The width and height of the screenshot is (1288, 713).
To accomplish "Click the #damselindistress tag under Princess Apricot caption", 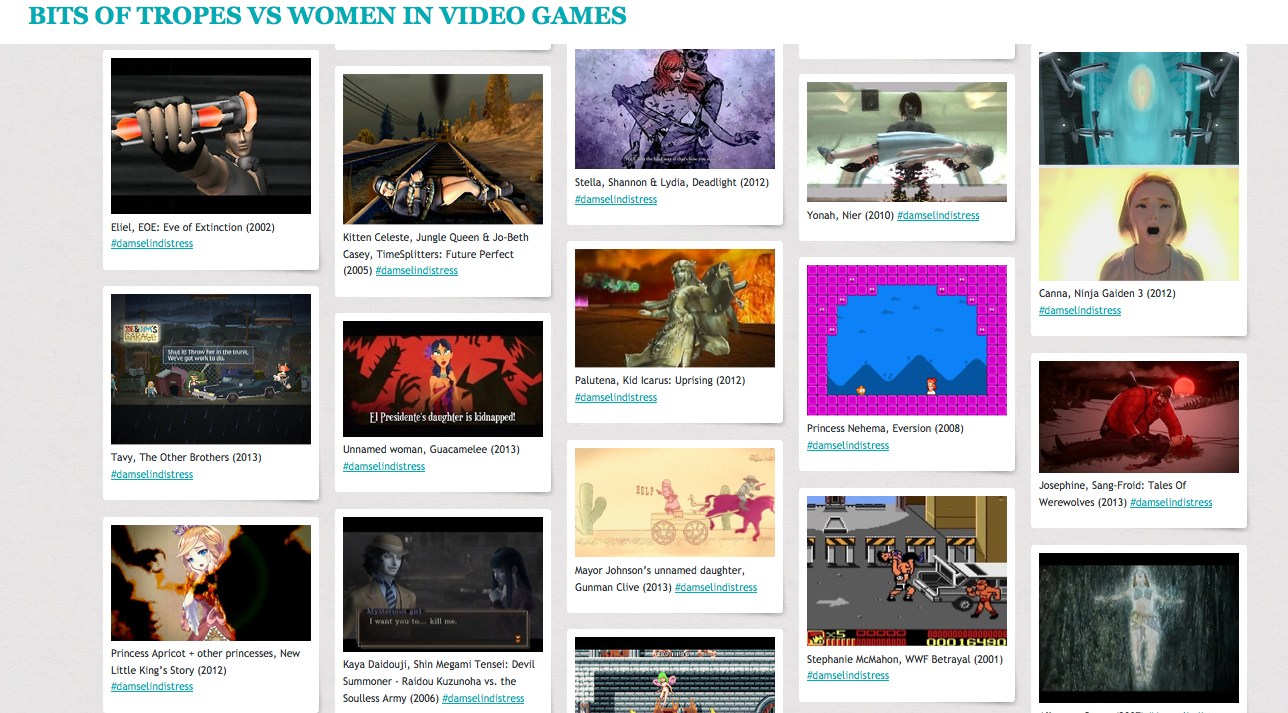I will click(x=152, y=687).
